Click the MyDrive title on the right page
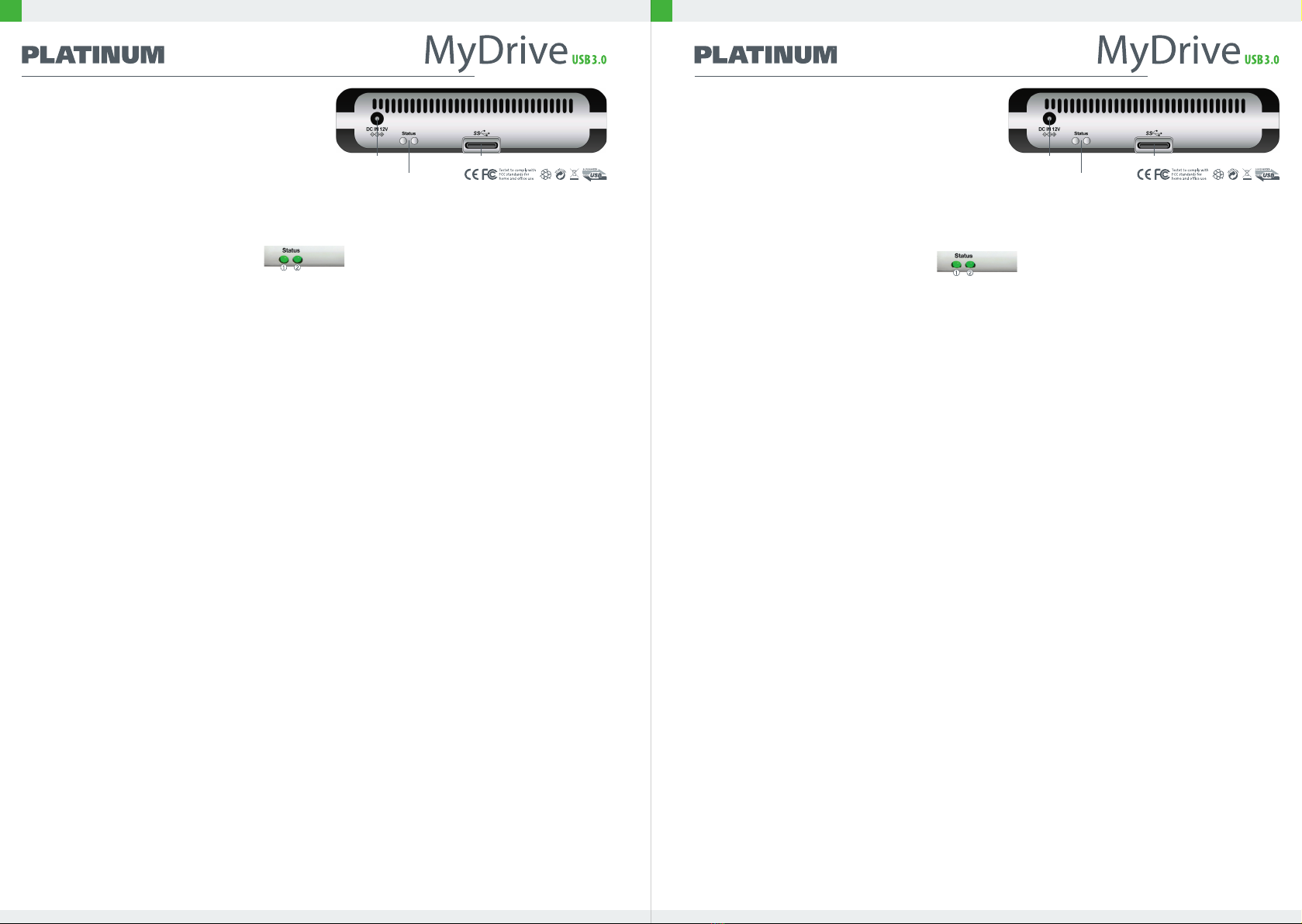1302x924 pixels. click(x=1169, y=52)
